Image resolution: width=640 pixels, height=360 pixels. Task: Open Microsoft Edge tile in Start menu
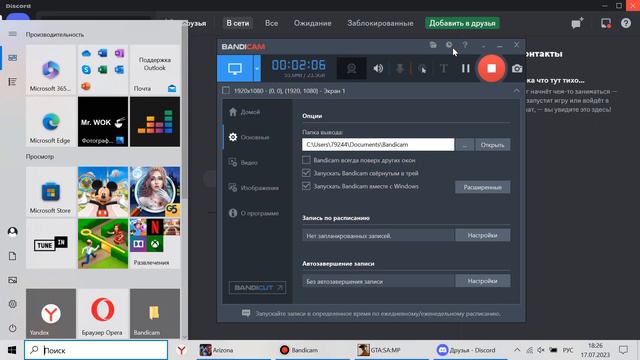[51, 122]
